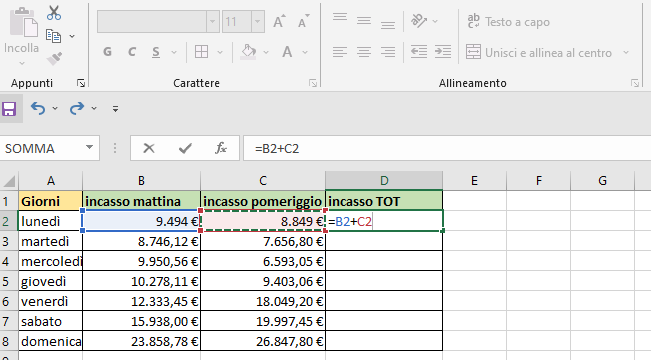
Task: Open the font size dropdown
Action: (257, 22)
